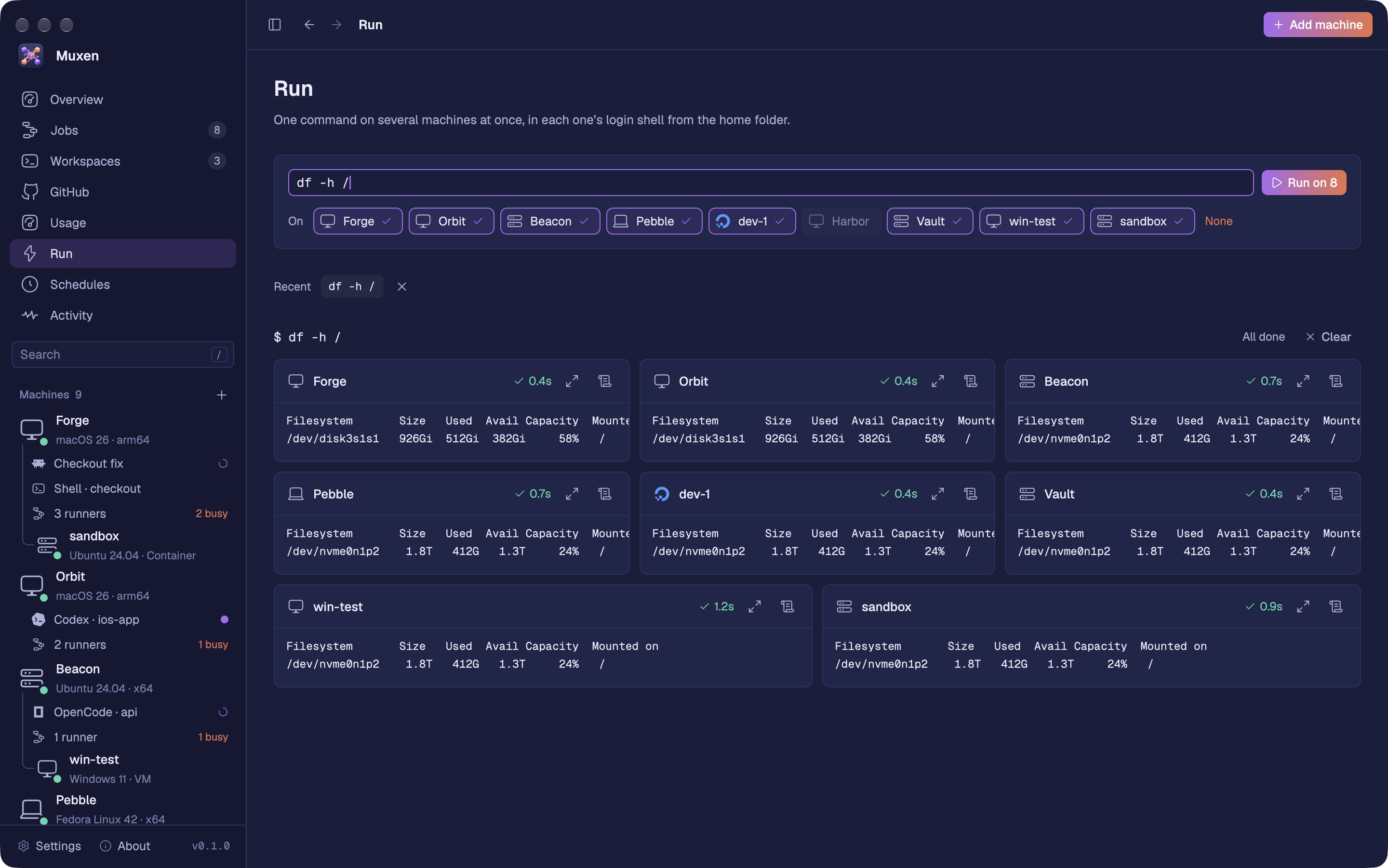Image resolution: width=1388 pixels, height=868 pixels.
Task: Toggle win-test machine chip
Action: click(x=1031, y=221)
